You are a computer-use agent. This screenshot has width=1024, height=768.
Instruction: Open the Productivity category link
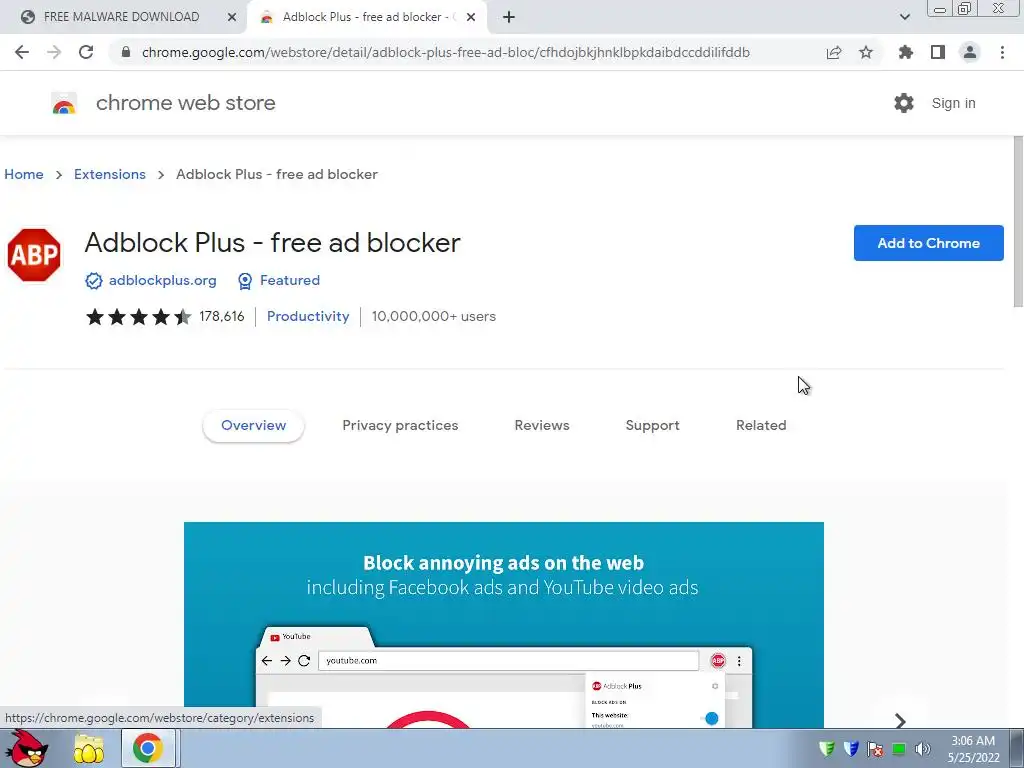(x=308, y=317)
